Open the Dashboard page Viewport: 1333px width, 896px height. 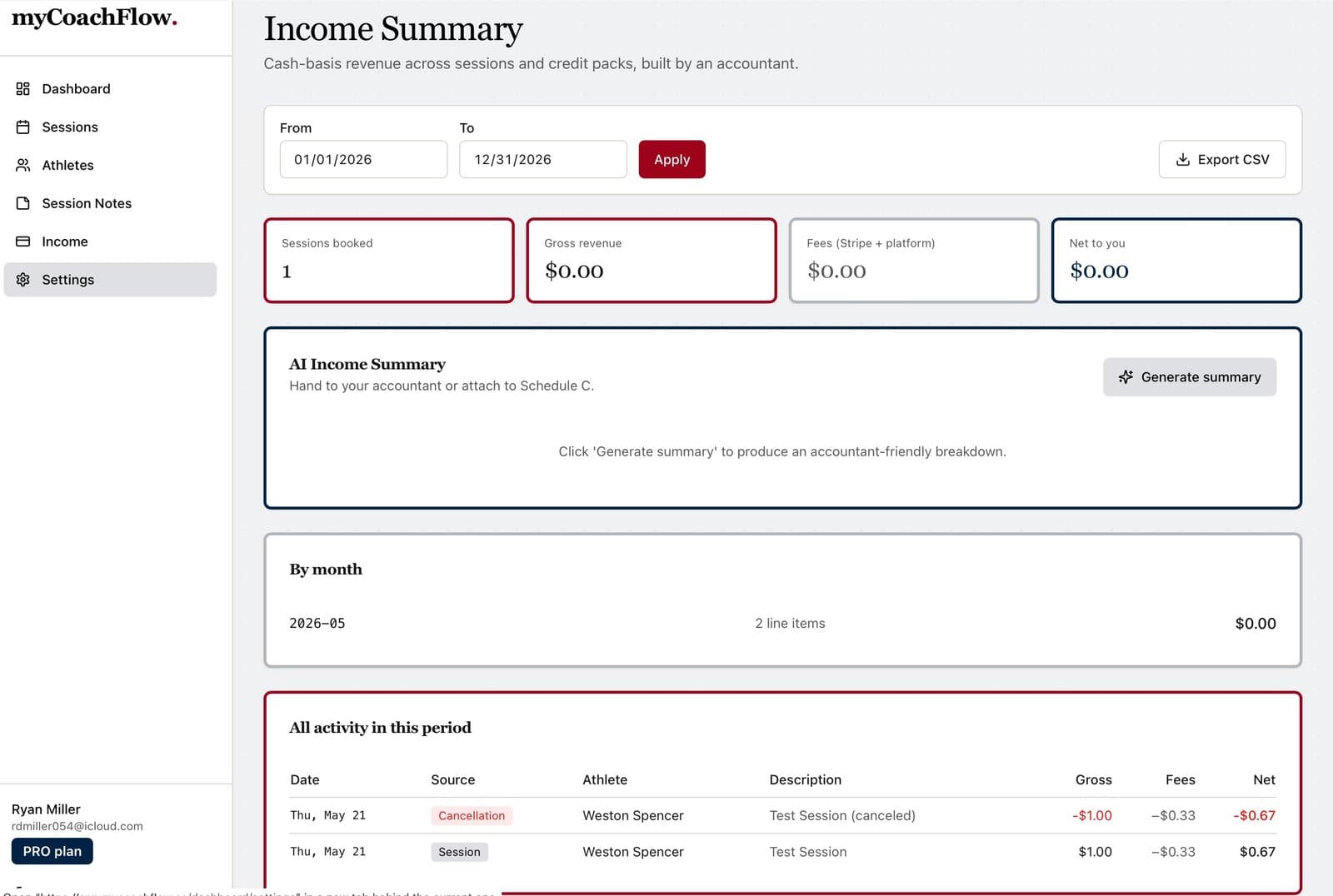pyautogui.click(x=110, y=89)
